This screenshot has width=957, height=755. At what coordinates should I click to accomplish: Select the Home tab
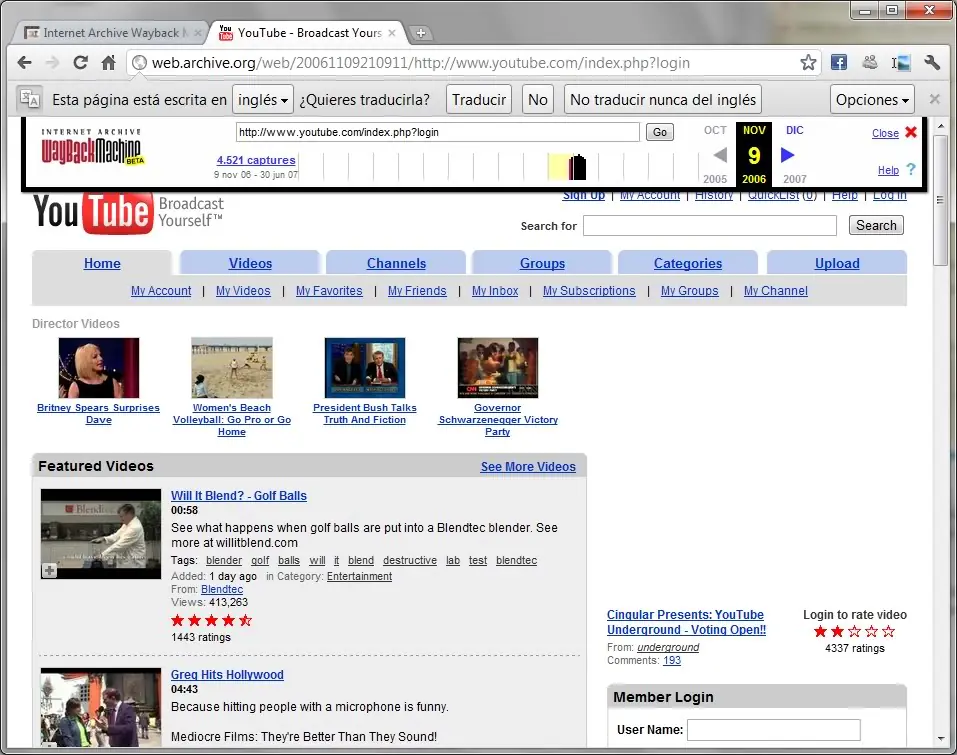pyautogui.click(x=102, y=263)
